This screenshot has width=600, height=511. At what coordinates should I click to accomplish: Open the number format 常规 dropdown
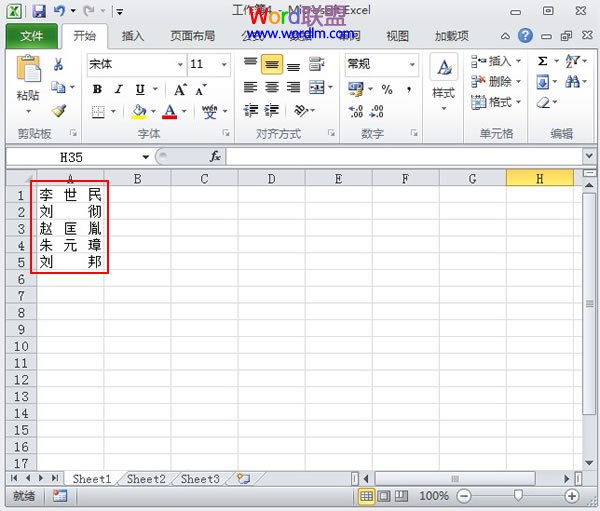click(412, 64)
